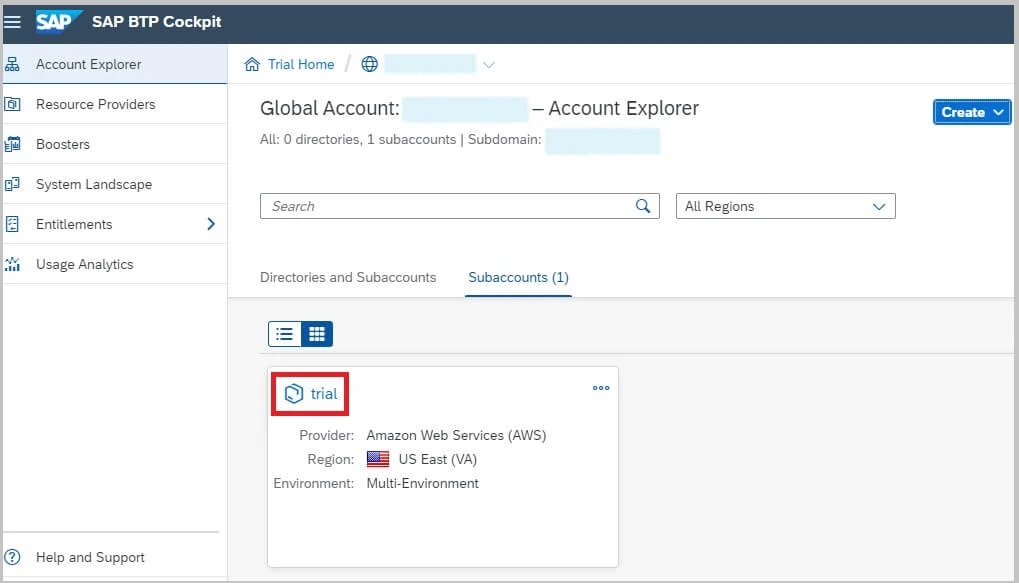This screenshot has width=1019, height=583.
Task: Open Usage Analytics
Action: (x=115, y=265)
